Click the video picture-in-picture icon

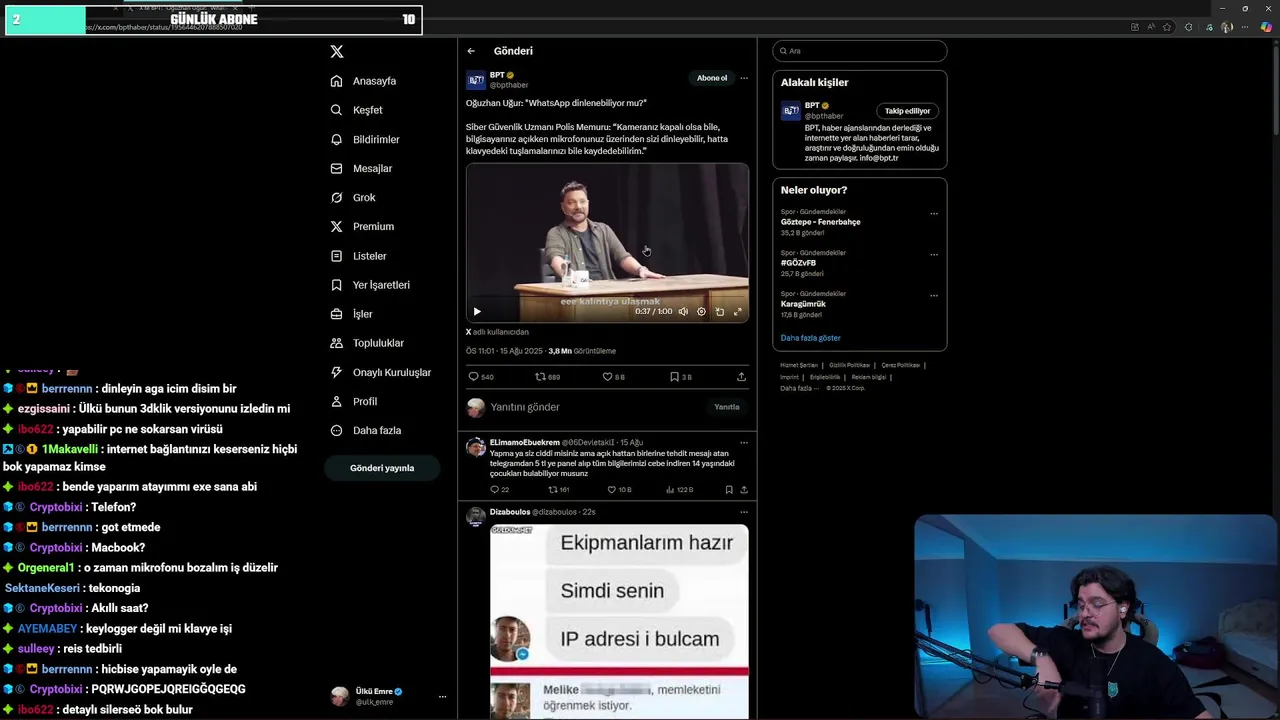click(x=720, y=312)
